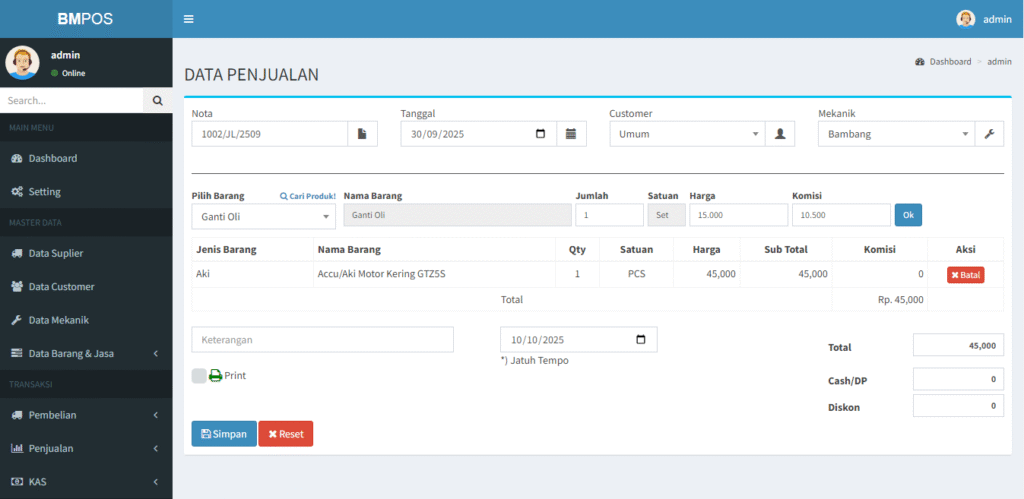The image size is (1024, 499).
Task: Open the Pilih Barang dropdown
Action: coord(263,216)
